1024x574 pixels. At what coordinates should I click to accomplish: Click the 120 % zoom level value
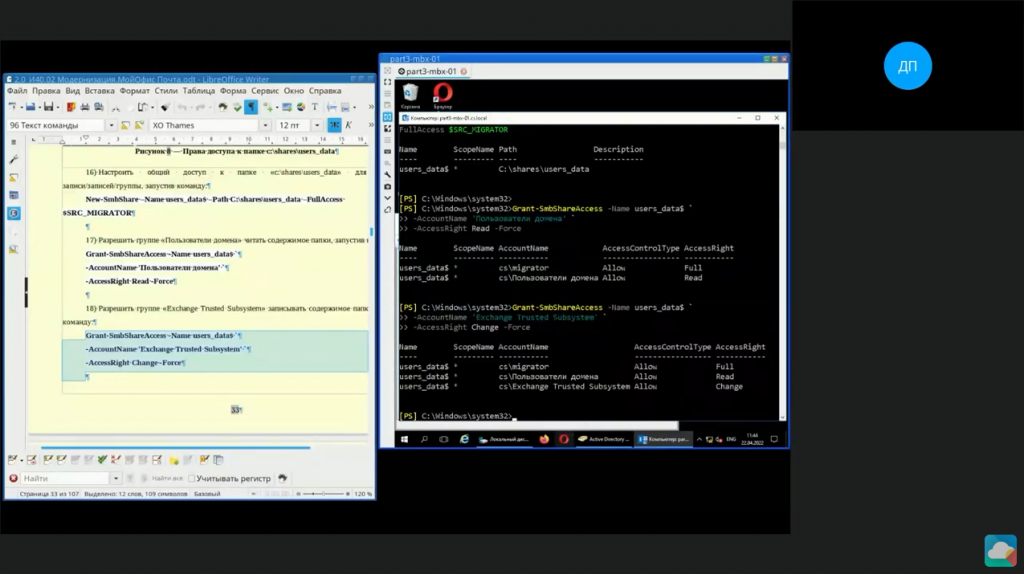(363, 494)
